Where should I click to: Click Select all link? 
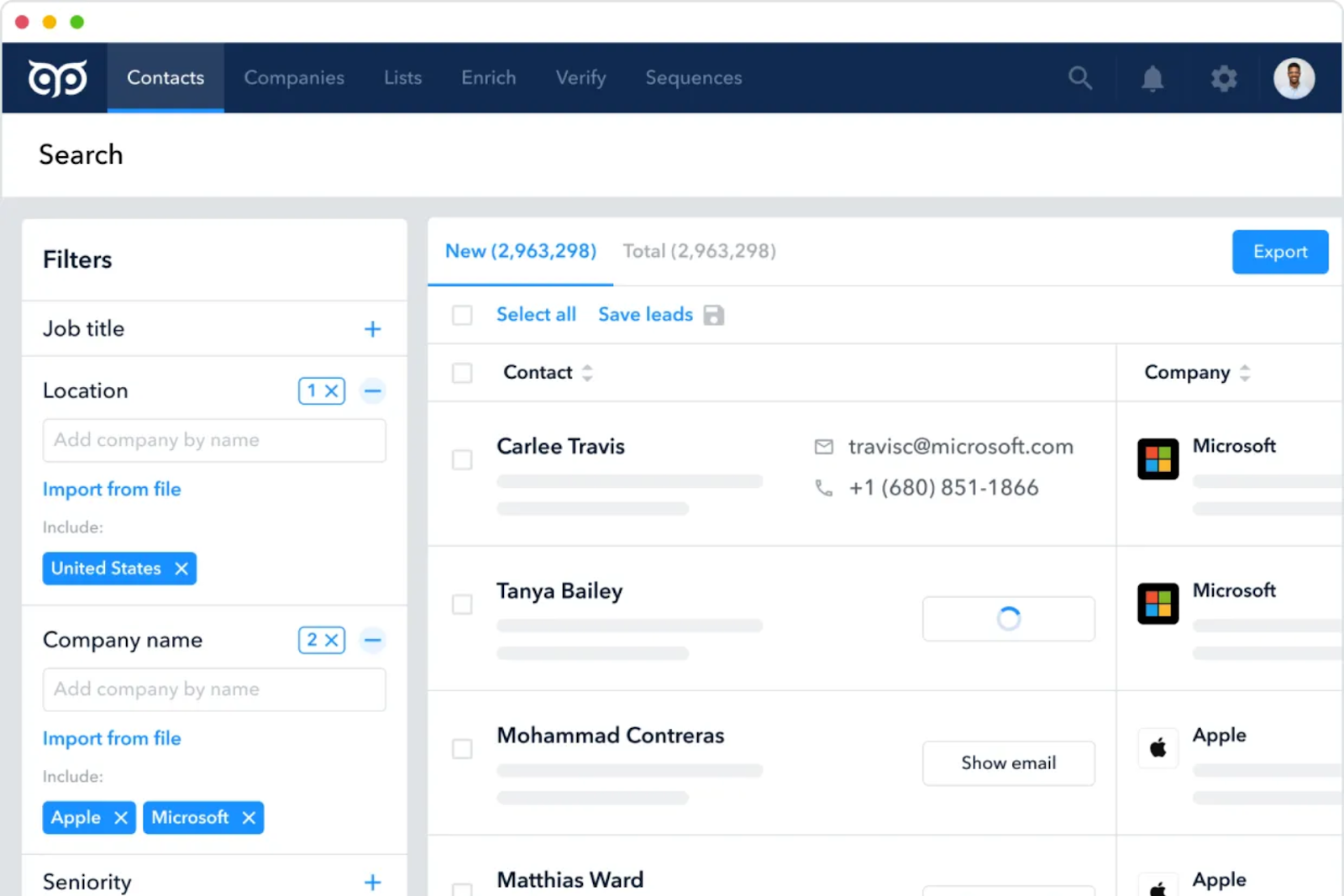pyautogui.click(x=536, y=315)
